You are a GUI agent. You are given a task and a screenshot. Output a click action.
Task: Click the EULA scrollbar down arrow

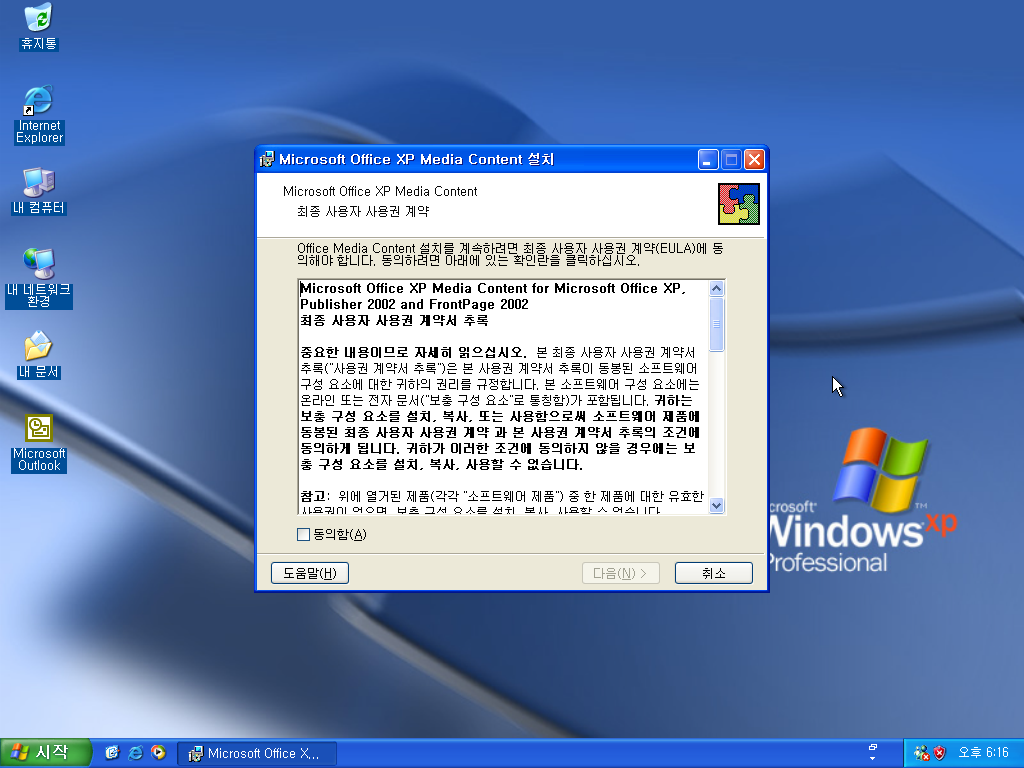tap(716, 505)
